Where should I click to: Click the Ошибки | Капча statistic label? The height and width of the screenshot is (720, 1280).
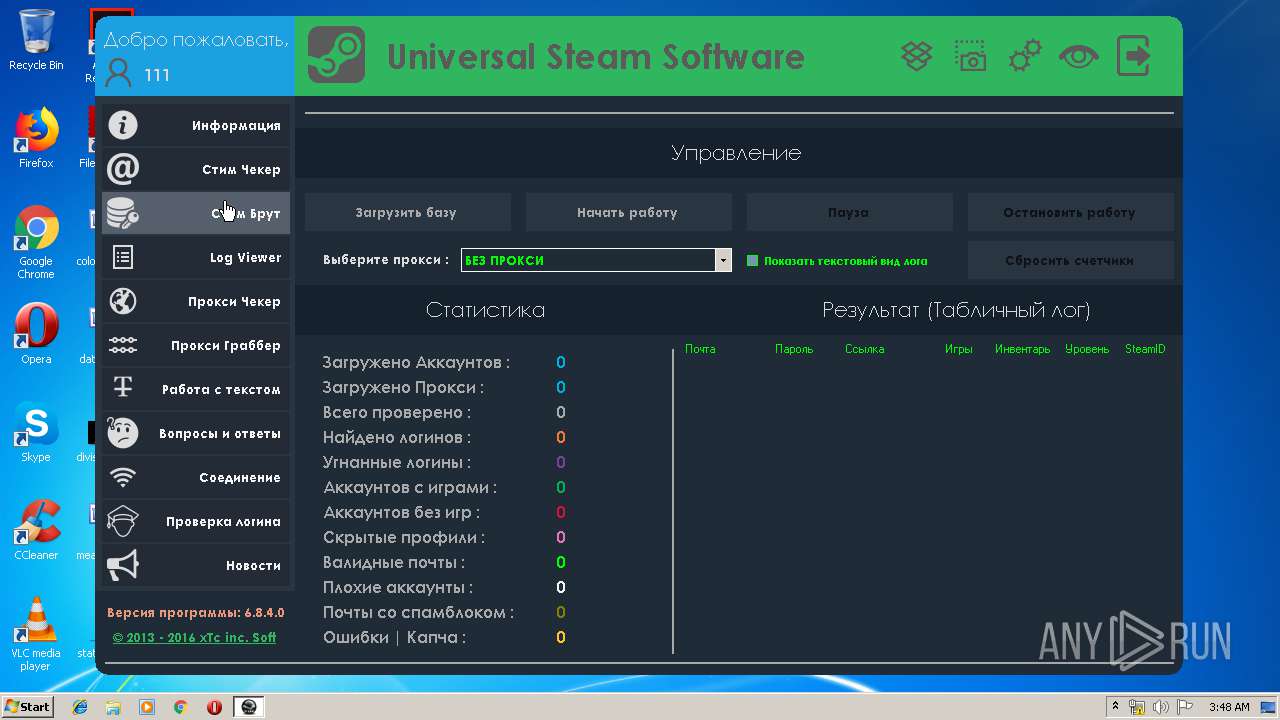click(394, 637)
